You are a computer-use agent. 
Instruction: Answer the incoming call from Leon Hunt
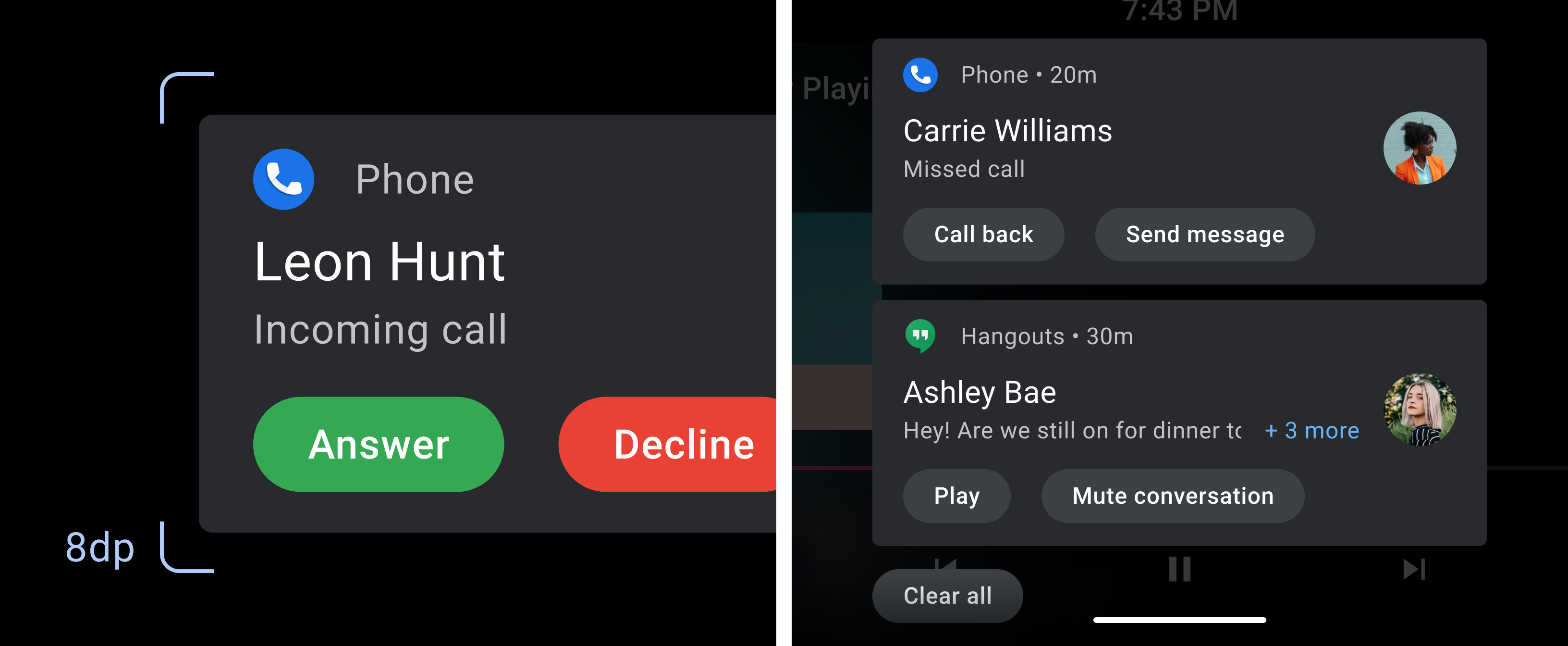[379, 444]
